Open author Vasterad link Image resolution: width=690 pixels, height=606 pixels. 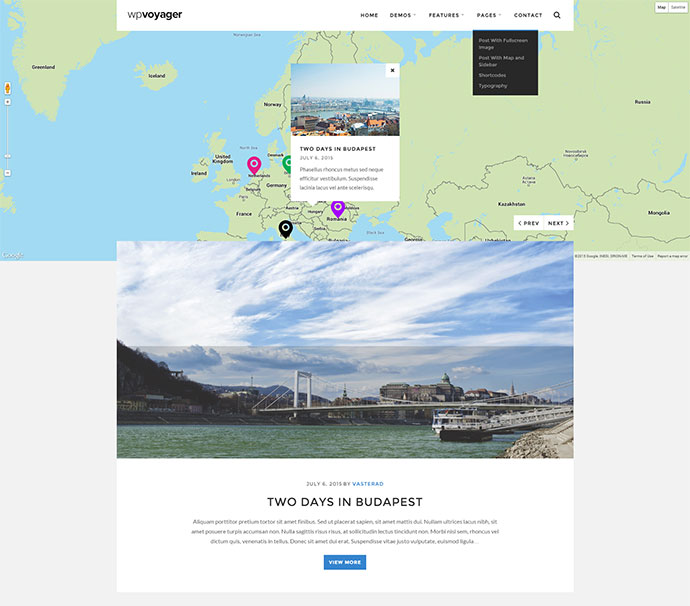click(x=368, y=484)
